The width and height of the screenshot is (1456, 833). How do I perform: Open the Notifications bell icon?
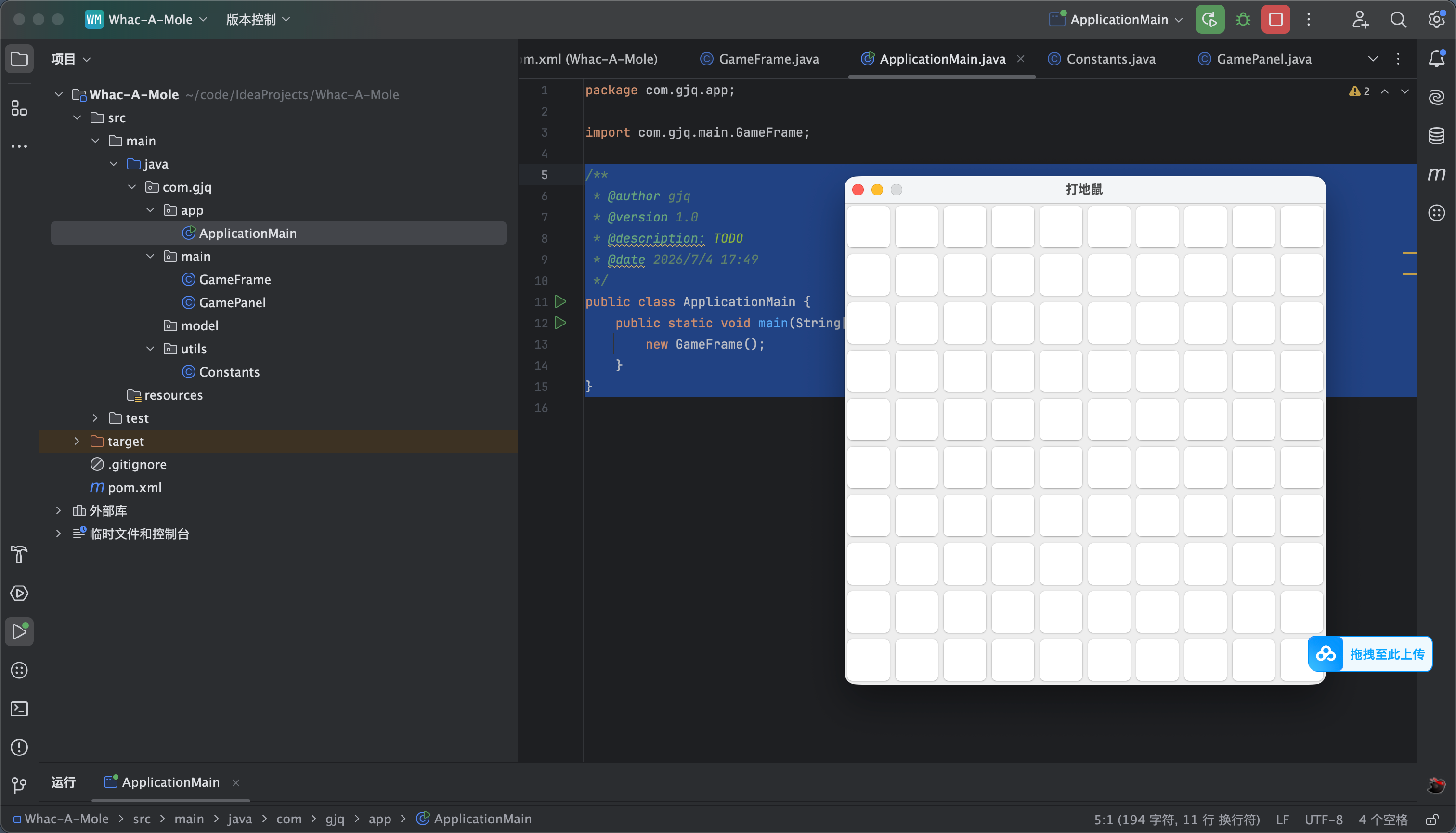[1436, 58]
